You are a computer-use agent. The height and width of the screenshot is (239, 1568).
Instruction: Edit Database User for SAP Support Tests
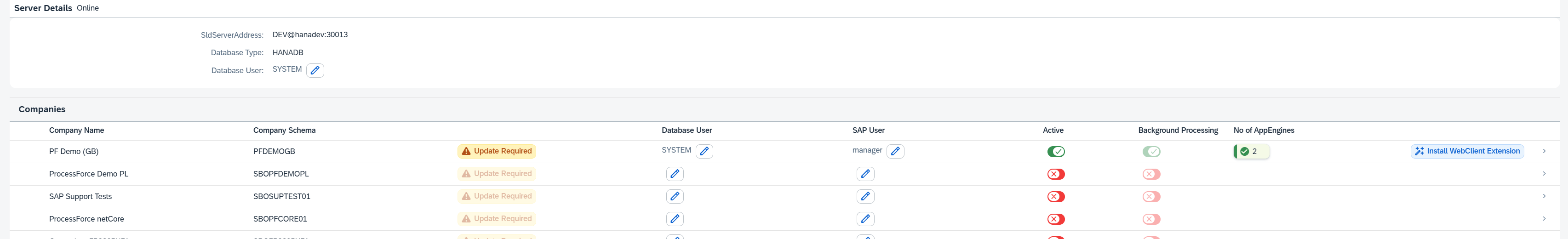675,196
